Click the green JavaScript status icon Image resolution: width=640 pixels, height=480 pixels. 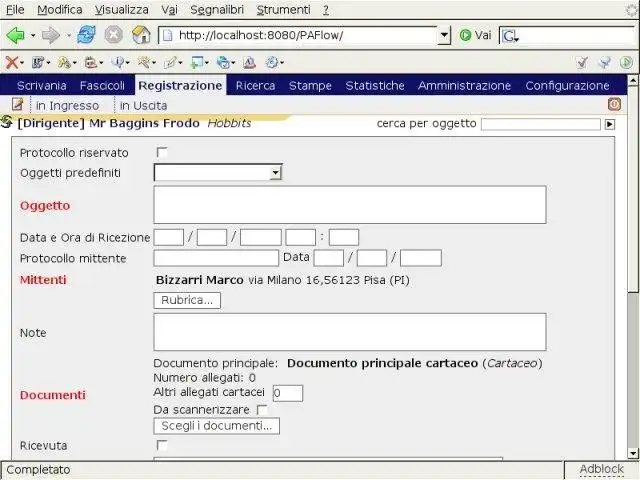point(626,62)
